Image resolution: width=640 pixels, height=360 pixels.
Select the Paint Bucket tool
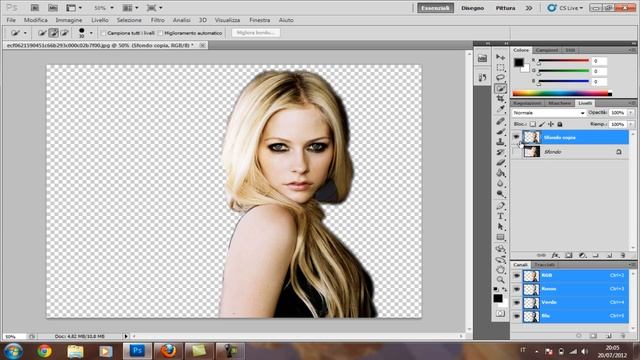pos(500,173)
